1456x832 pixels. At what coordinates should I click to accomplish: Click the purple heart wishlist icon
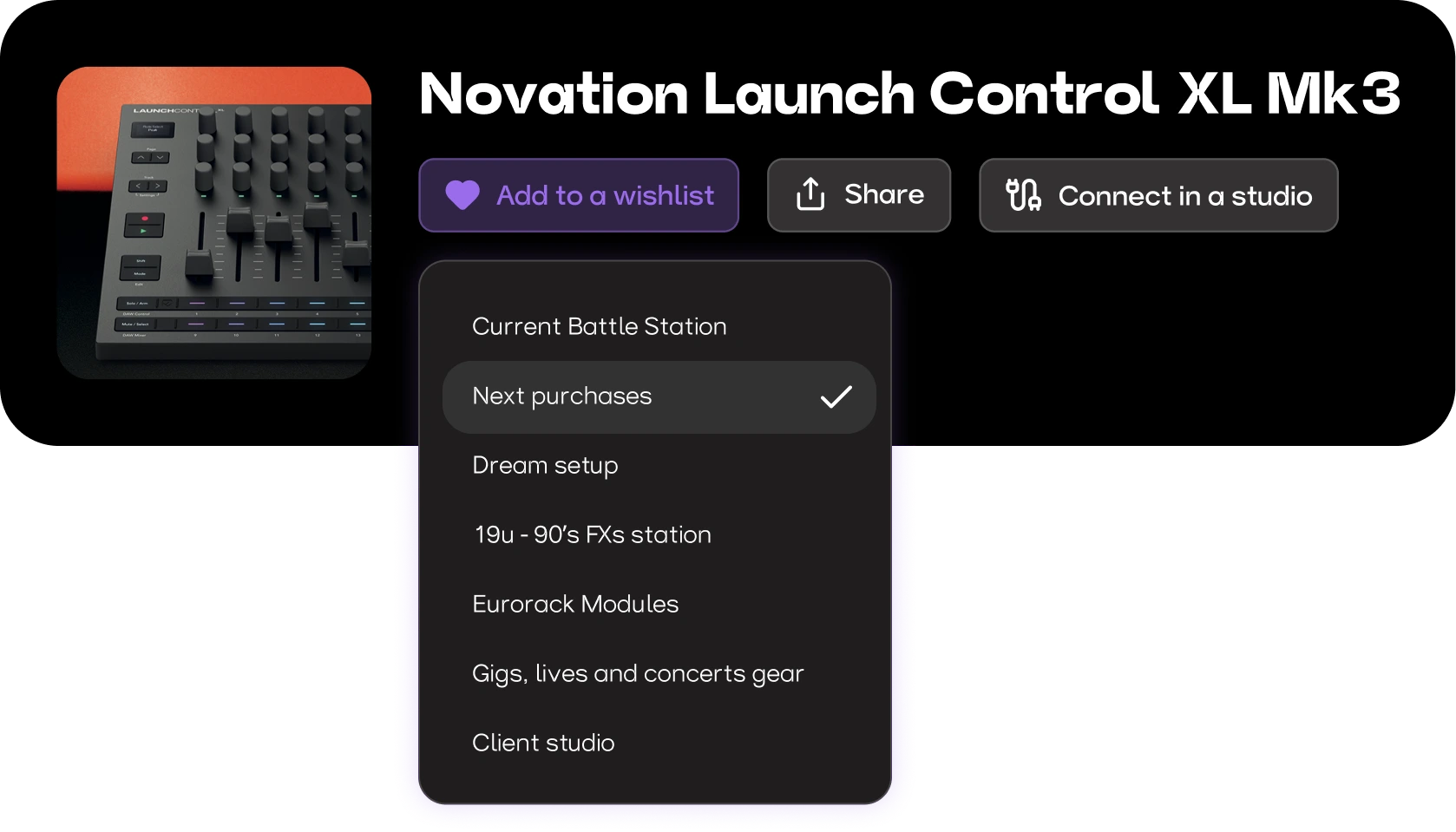pyautogui.click(x=462, y=195)
